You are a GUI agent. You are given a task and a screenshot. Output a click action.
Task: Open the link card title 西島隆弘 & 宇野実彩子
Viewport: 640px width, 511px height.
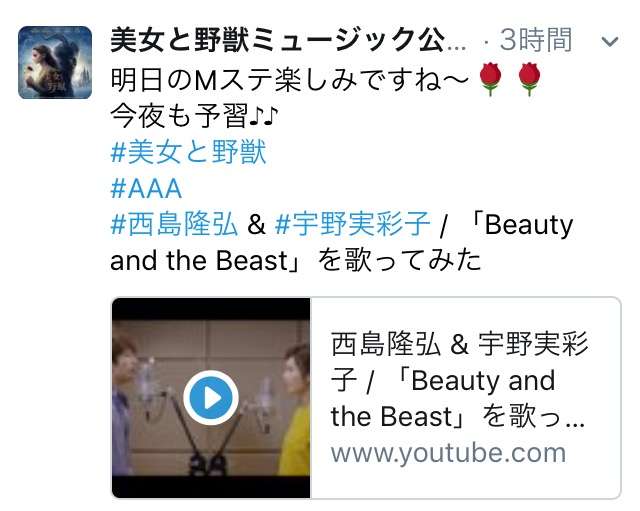pos(459,380)
